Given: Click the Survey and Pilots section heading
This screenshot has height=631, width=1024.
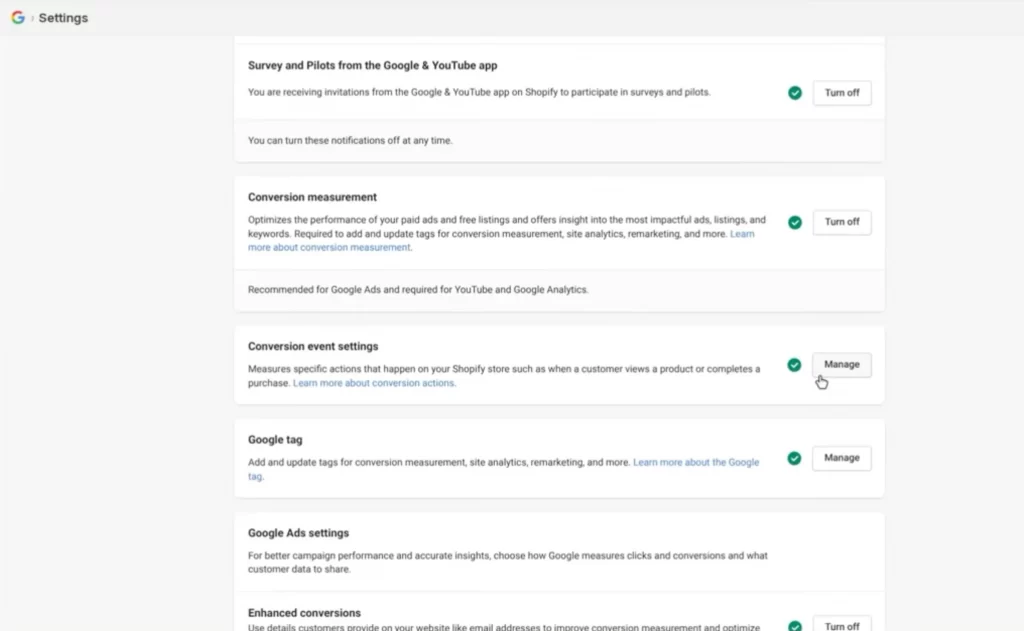Looking at the screenshot, I should [x=372, y=65].
